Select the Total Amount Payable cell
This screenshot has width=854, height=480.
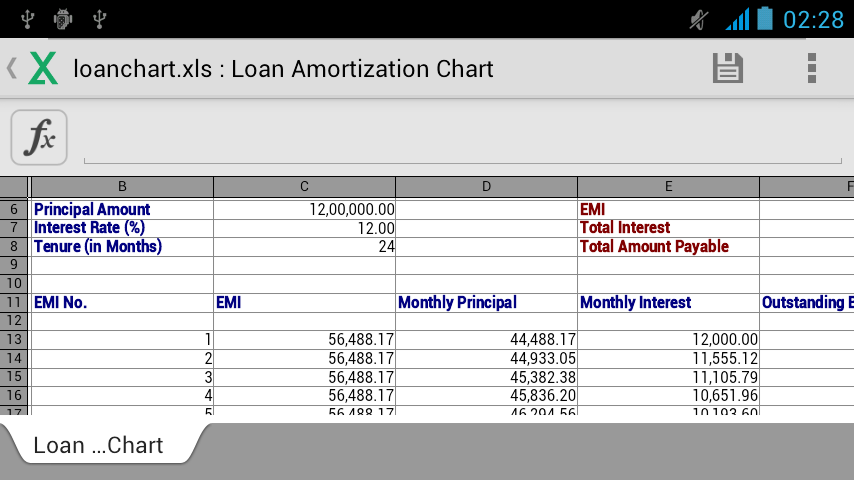click(668, 246)
